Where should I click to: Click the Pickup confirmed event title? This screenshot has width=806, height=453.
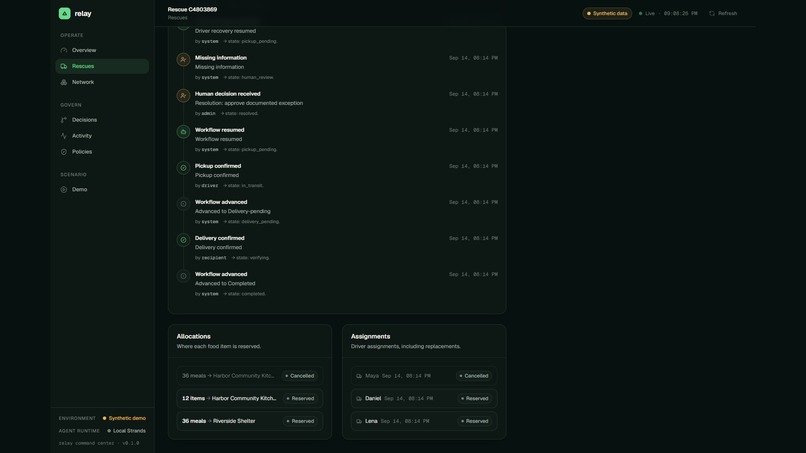(x=218, y=166)
